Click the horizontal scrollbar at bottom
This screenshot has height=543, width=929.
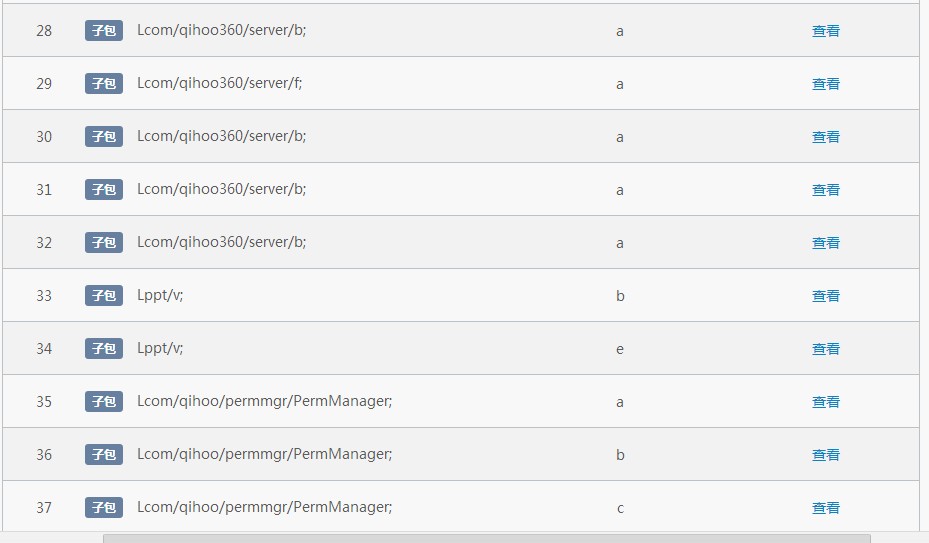(486, 538)
